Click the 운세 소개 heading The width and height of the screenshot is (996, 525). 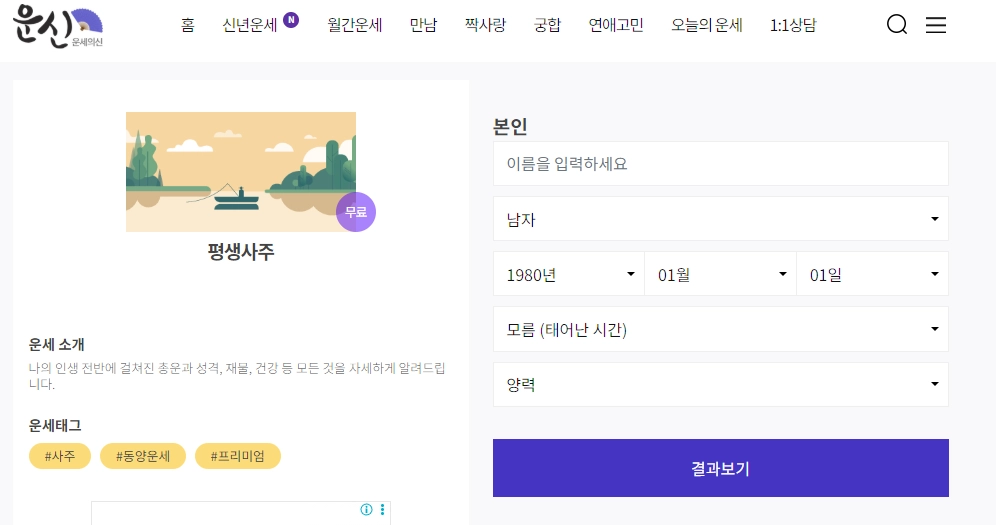pyautogui.click(x=57, y=345)
